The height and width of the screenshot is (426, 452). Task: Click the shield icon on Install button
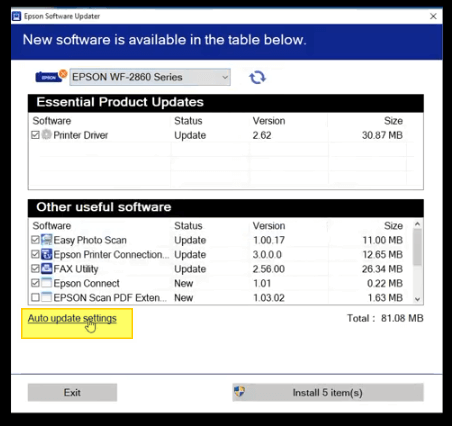tap(239, 392)
